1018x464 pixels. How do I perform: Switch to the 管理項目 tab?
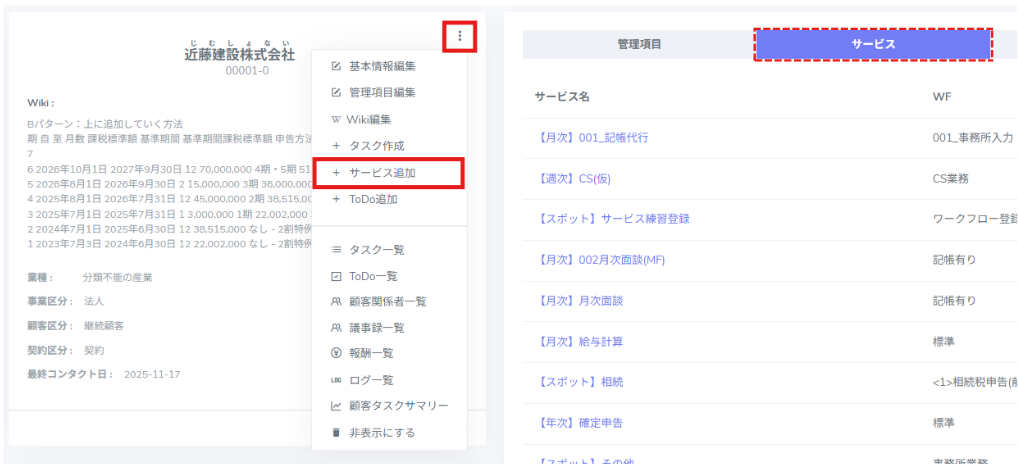click(639, 44)
